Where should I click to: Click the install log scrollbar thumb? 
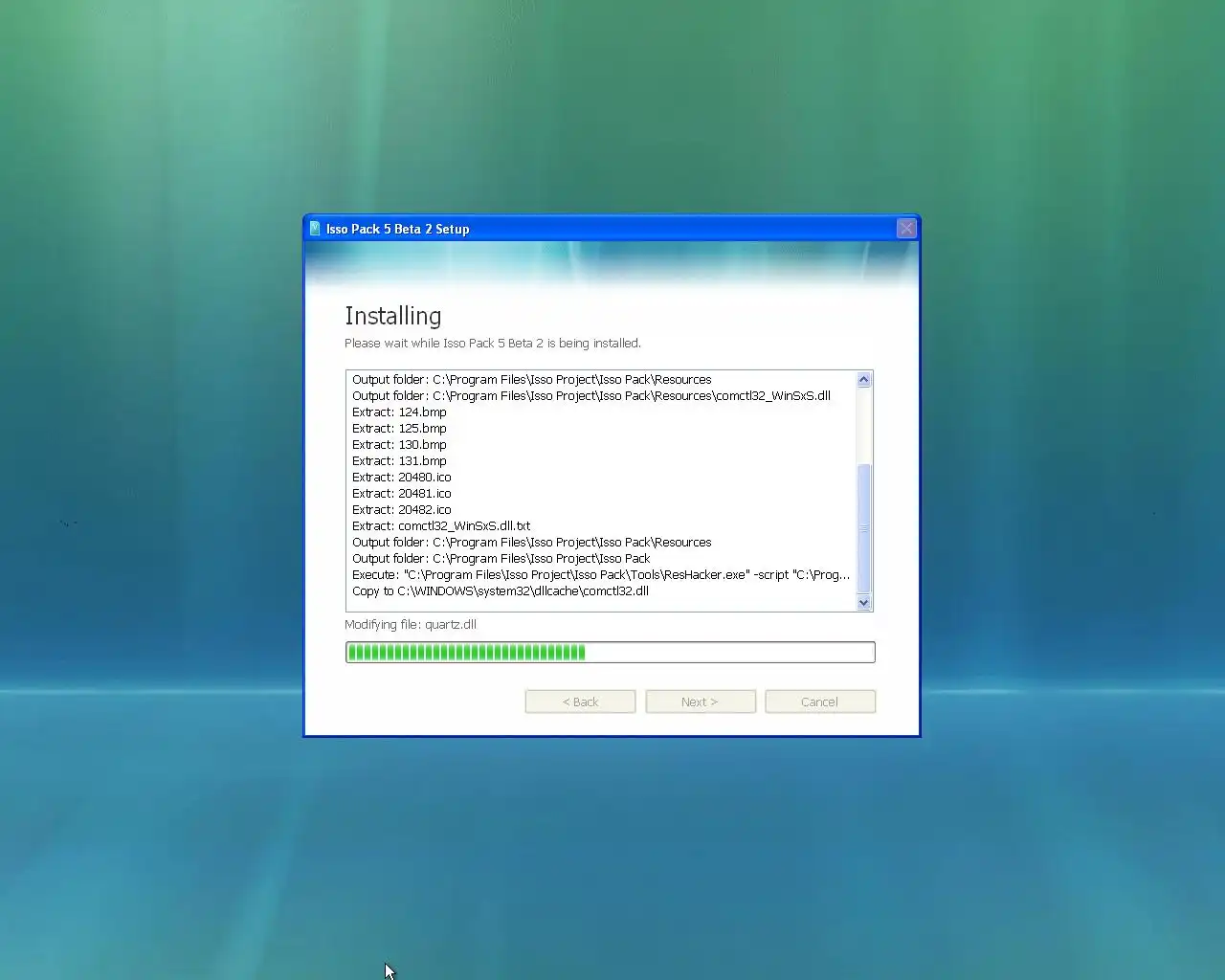(864, 528)
